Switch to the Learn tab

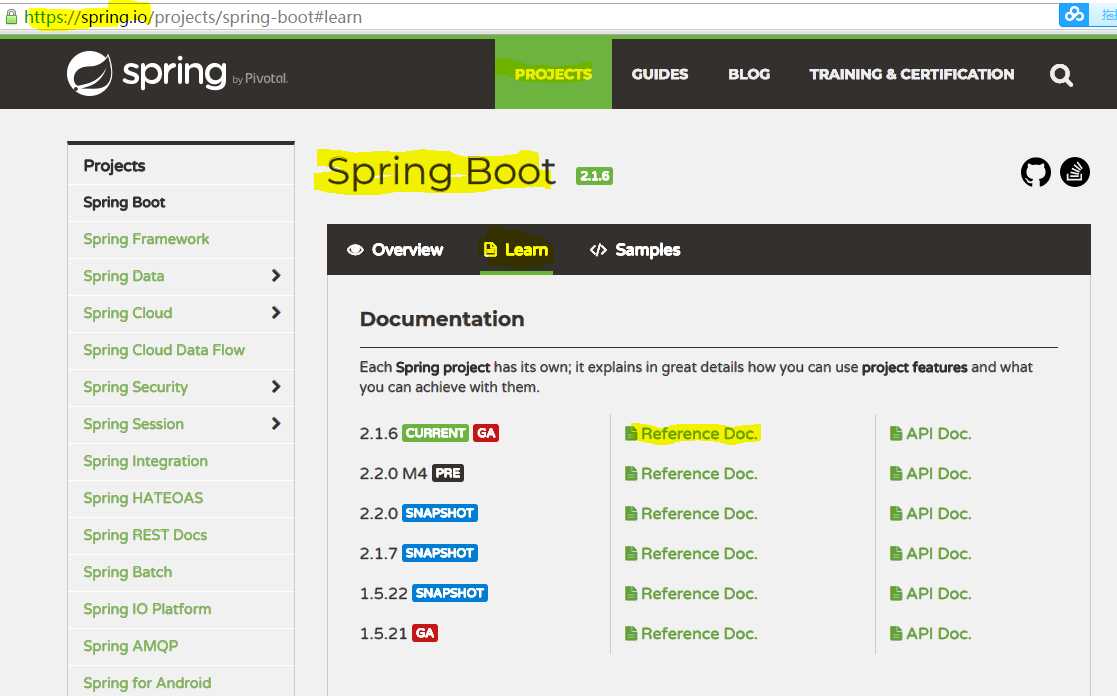point(516,250)
